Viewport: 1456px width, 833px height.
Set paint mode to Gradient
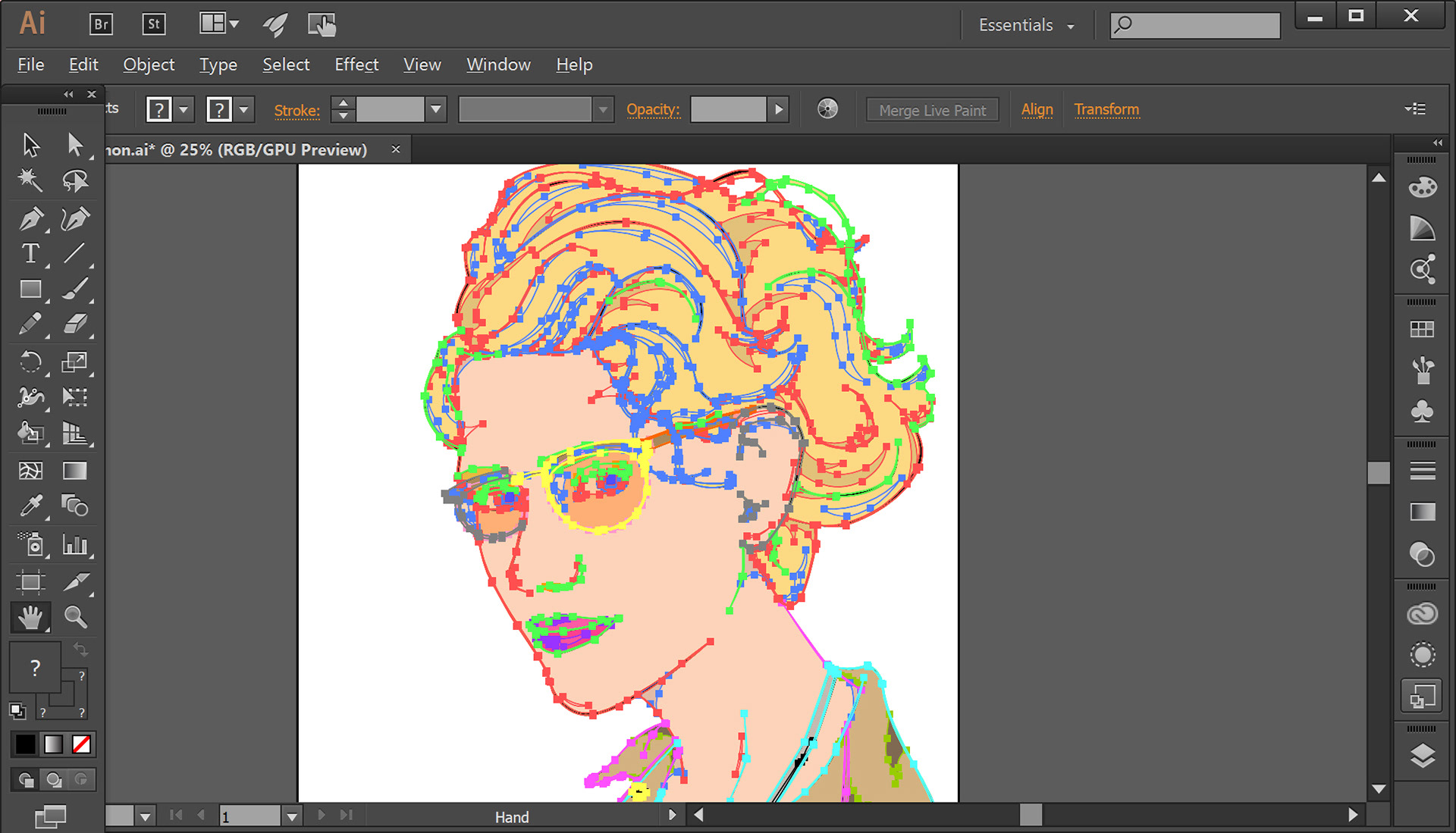click(x=53, y=744)
